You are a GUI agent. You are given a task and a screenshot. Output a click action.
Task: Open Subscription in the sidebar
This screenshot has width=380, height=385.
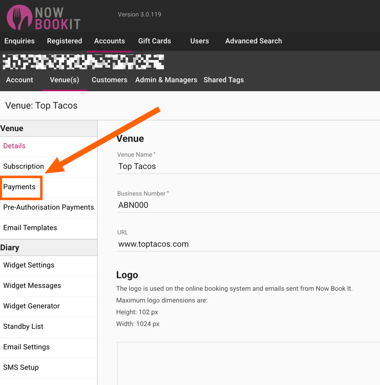point(48,166)
